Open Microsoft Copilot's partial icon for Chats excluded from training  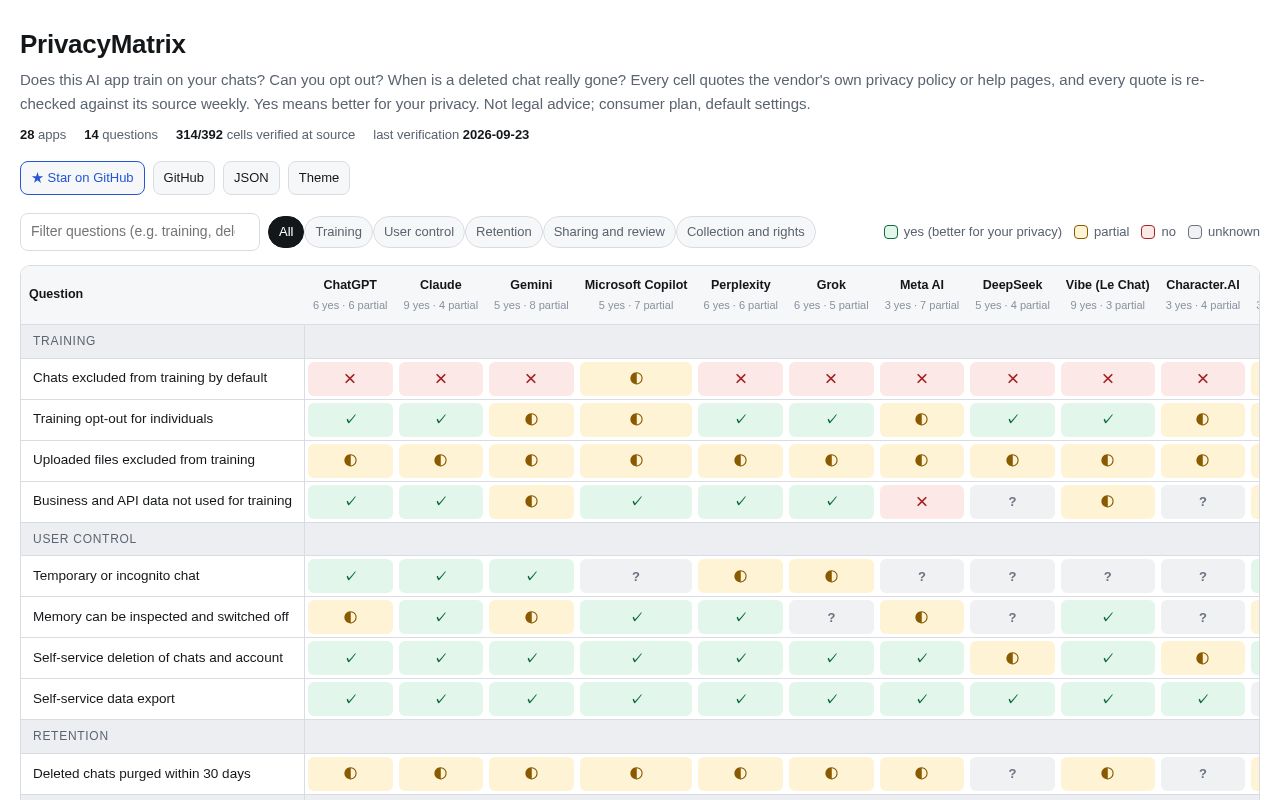coord(636,379)
